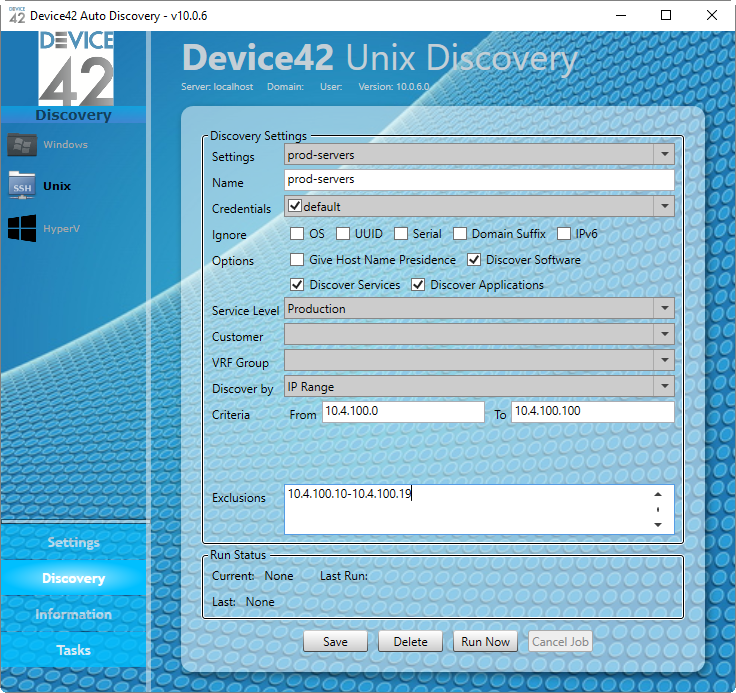
Task: Expand the Customer dropdown
Action: [479, 335]
